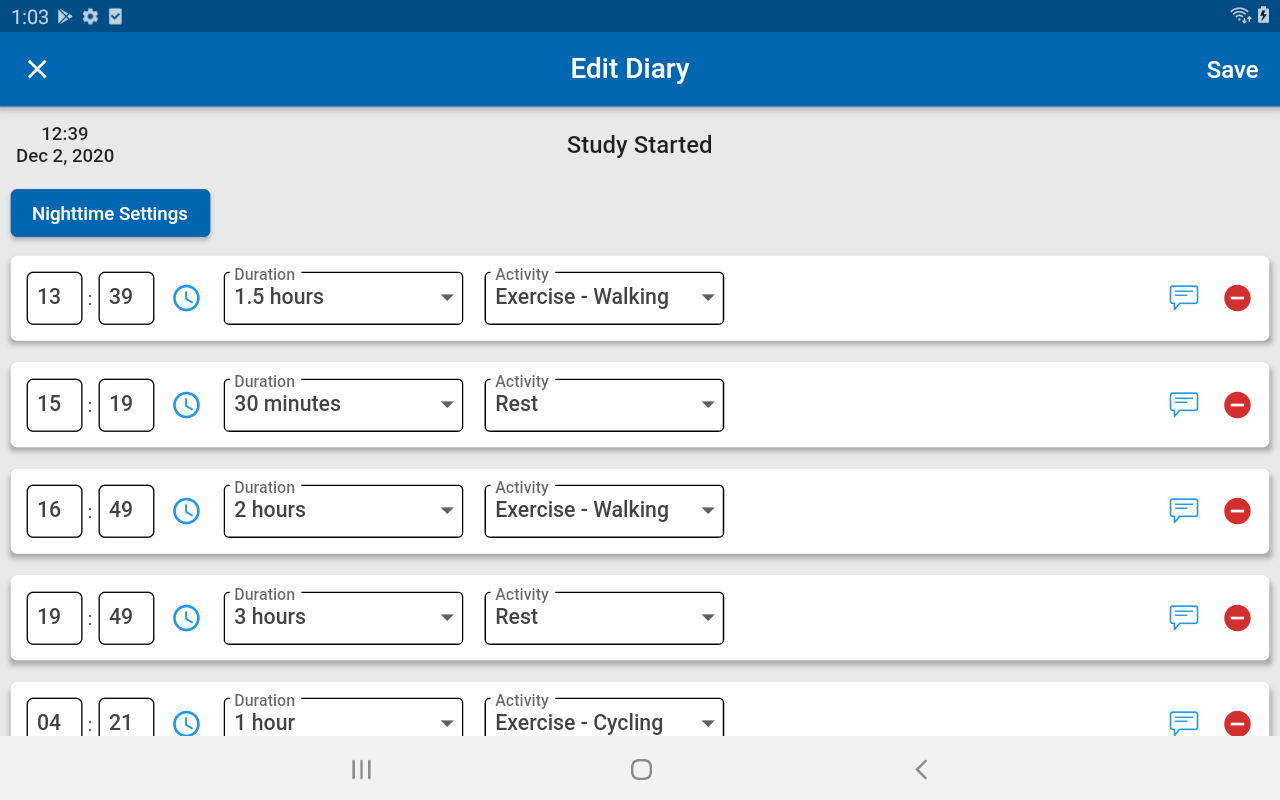Open time picker clock for 13:39 entry
This screenshot has height=800, width=1280.
187,298
